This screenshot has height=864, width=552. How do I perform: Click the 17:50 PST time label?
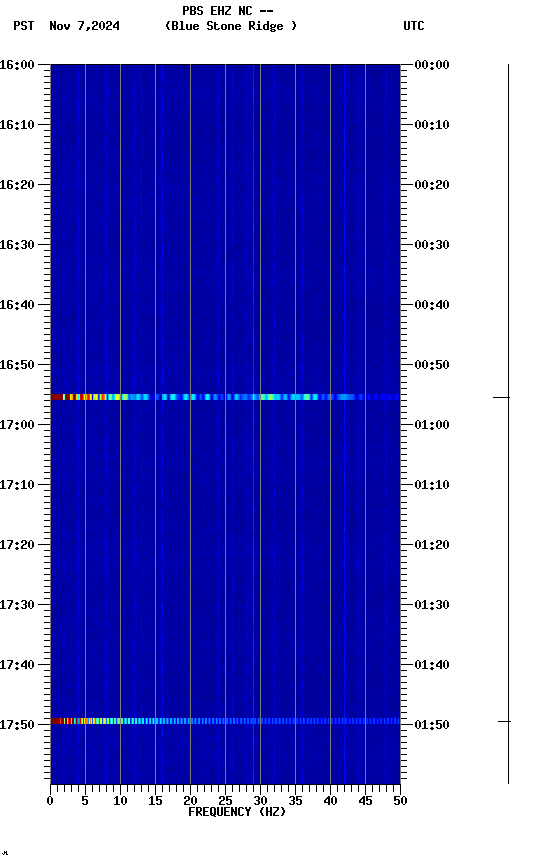(17, 725)
